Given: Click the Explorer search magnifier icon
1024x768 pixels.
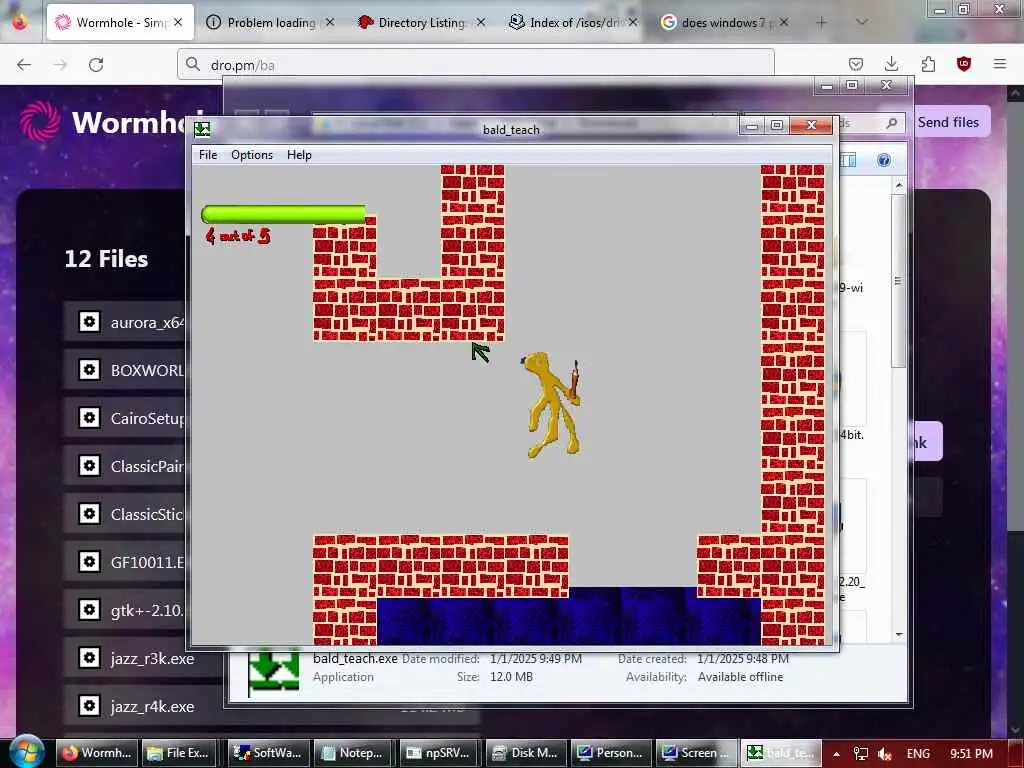Looking at the screenshot, I should point(891,123).
